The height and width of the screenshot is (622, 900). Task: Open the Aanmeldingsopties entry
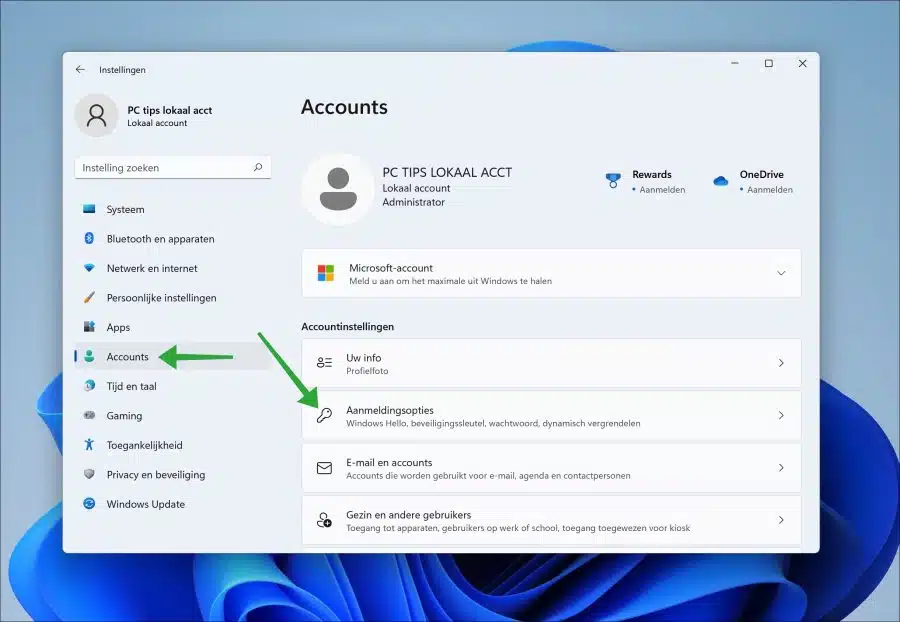pyautogui.click(x=551, y=415)
